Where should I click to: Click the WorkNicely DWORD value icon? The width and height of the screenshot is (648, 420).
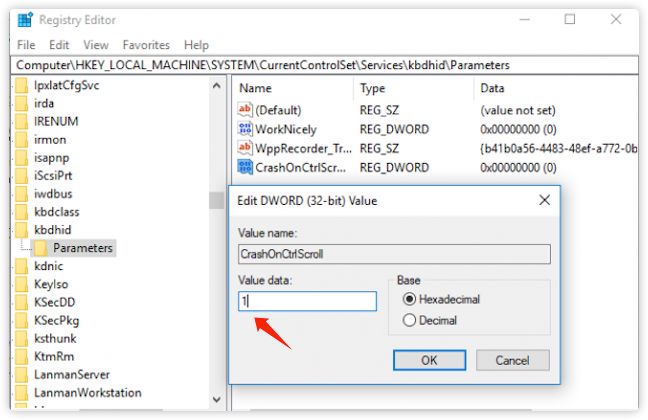[245, 129]
